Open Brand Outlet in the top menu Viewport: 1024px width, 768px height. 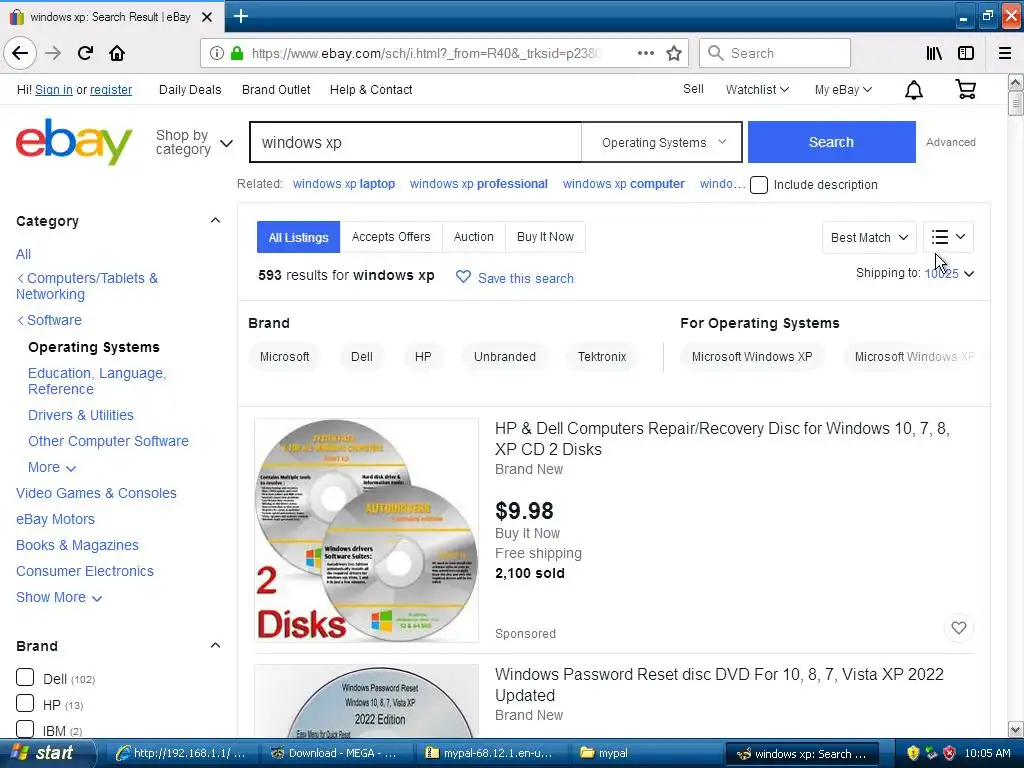tap(276, 89)
